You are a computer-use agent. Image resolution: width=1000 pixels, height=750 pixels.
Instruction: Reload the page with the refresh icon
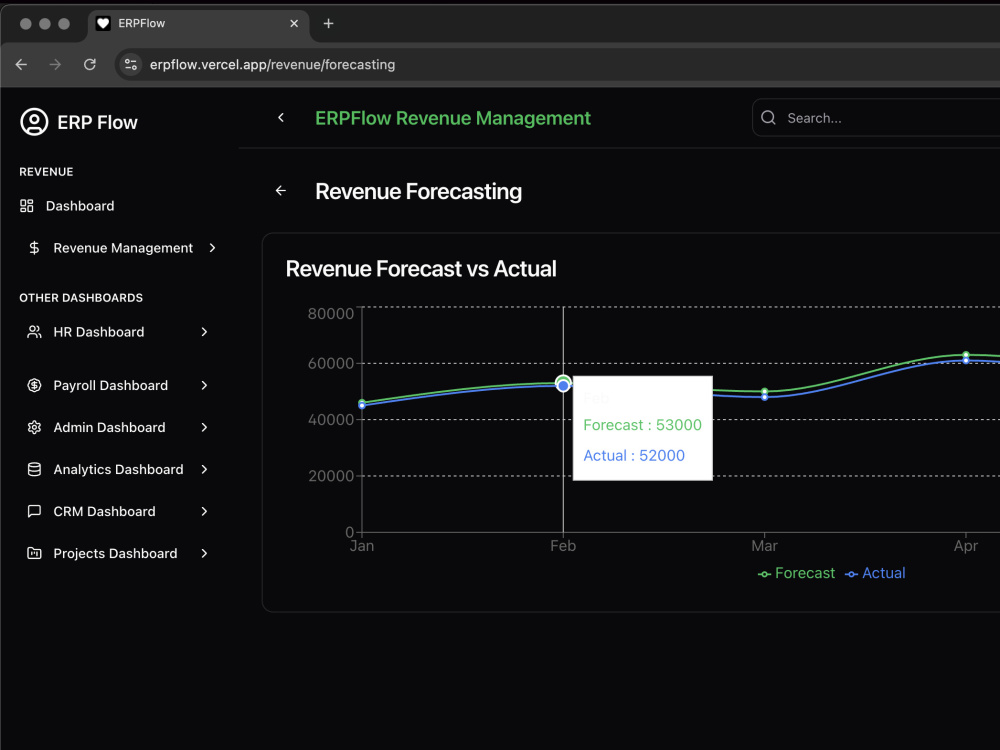tap(90, 64)
